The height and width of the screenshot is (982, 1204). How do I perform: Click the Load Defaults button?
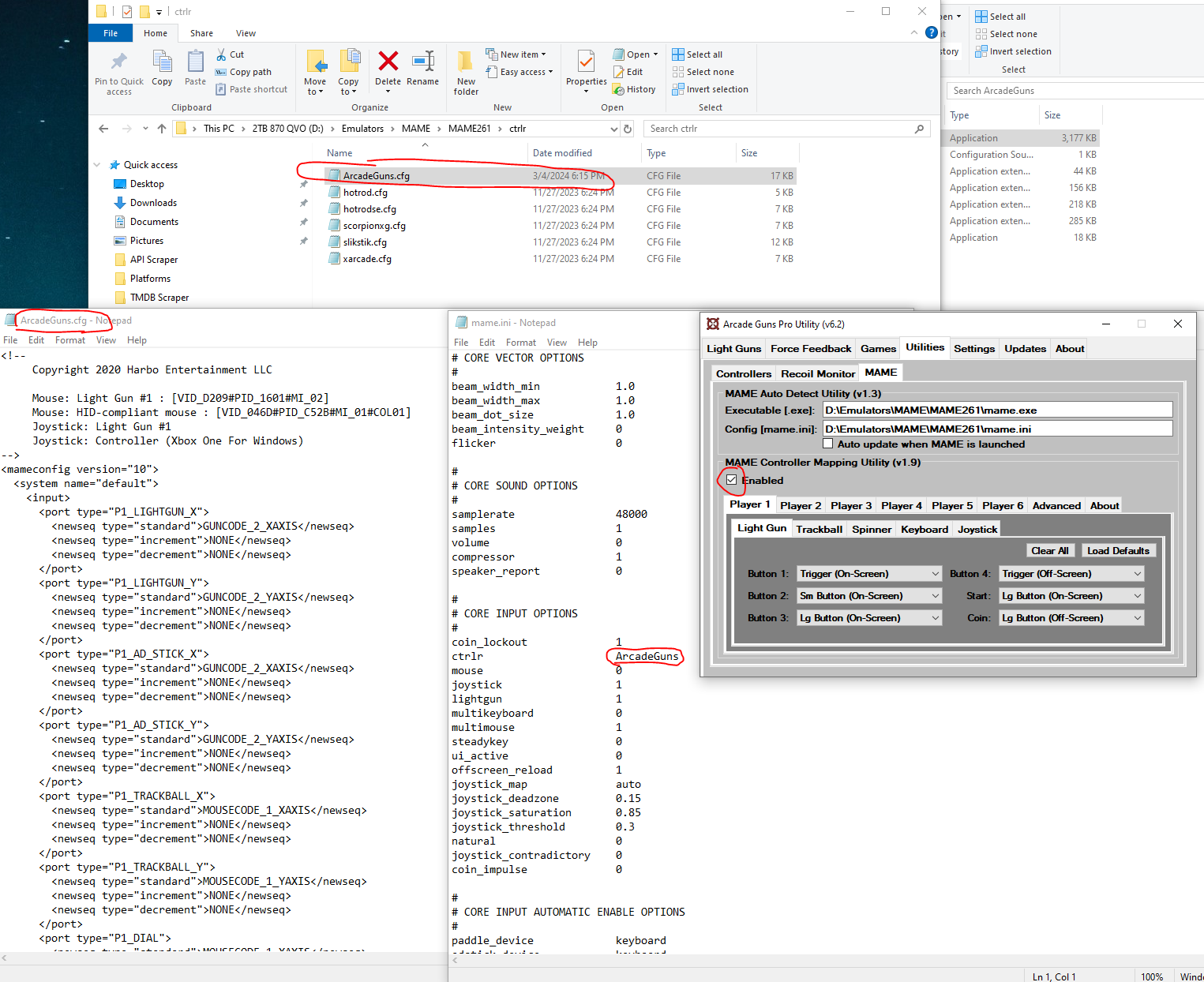coord(1118,551)
